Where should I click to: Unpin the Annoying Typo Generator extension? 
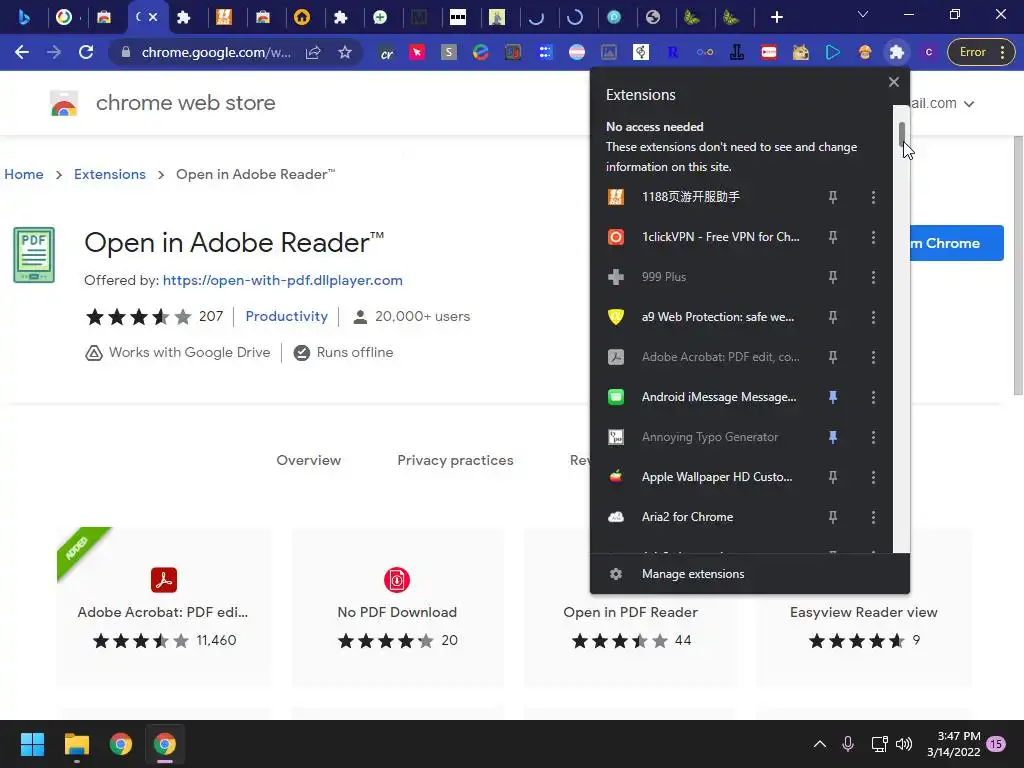(x=833, y=437)
